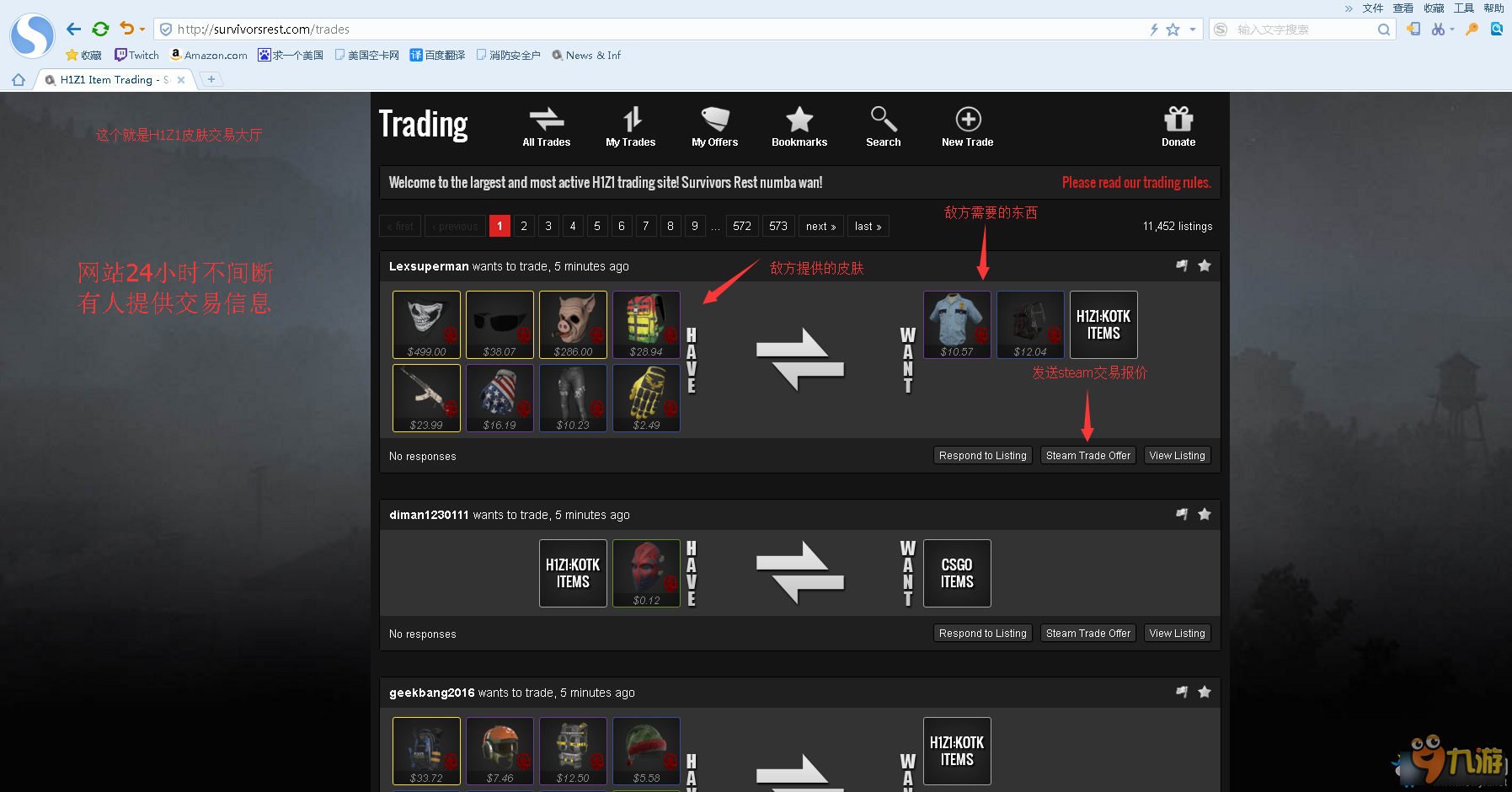The height and width of the screenshot is (792, 1512).
Task: Click the key password manager icon
Action: (1472, 29)
